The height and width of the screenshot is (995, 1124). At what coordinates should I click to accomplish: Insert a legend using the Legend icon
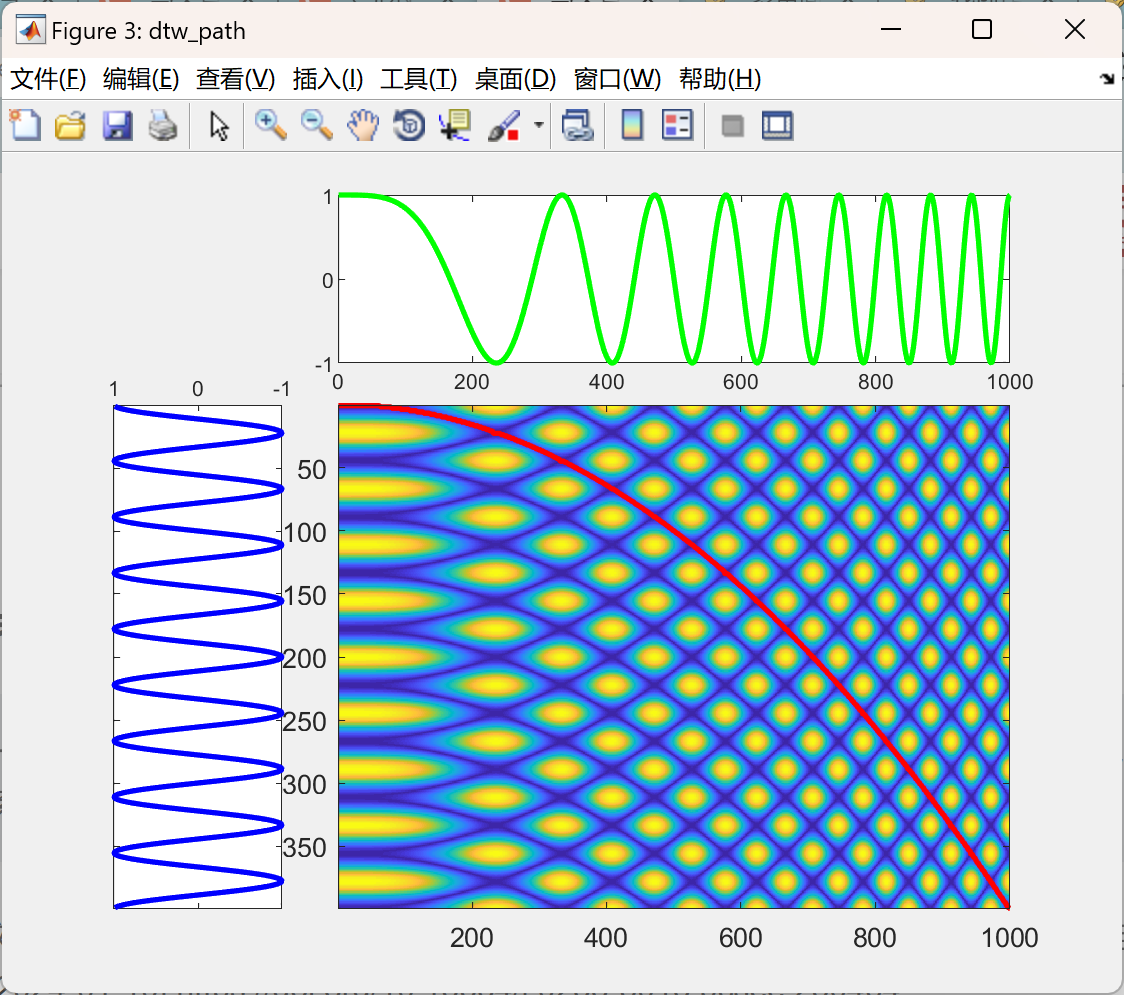[677, 125]
